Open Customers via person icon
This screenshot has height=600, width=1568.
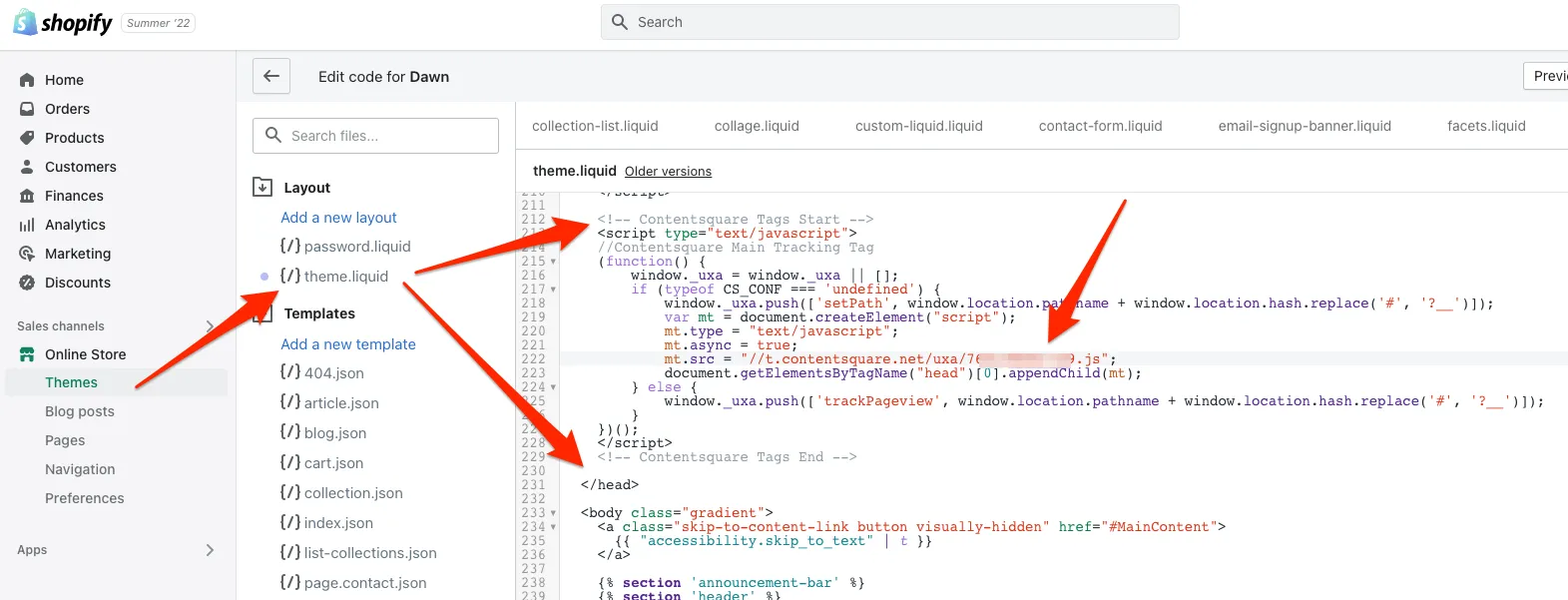point(27,167)
